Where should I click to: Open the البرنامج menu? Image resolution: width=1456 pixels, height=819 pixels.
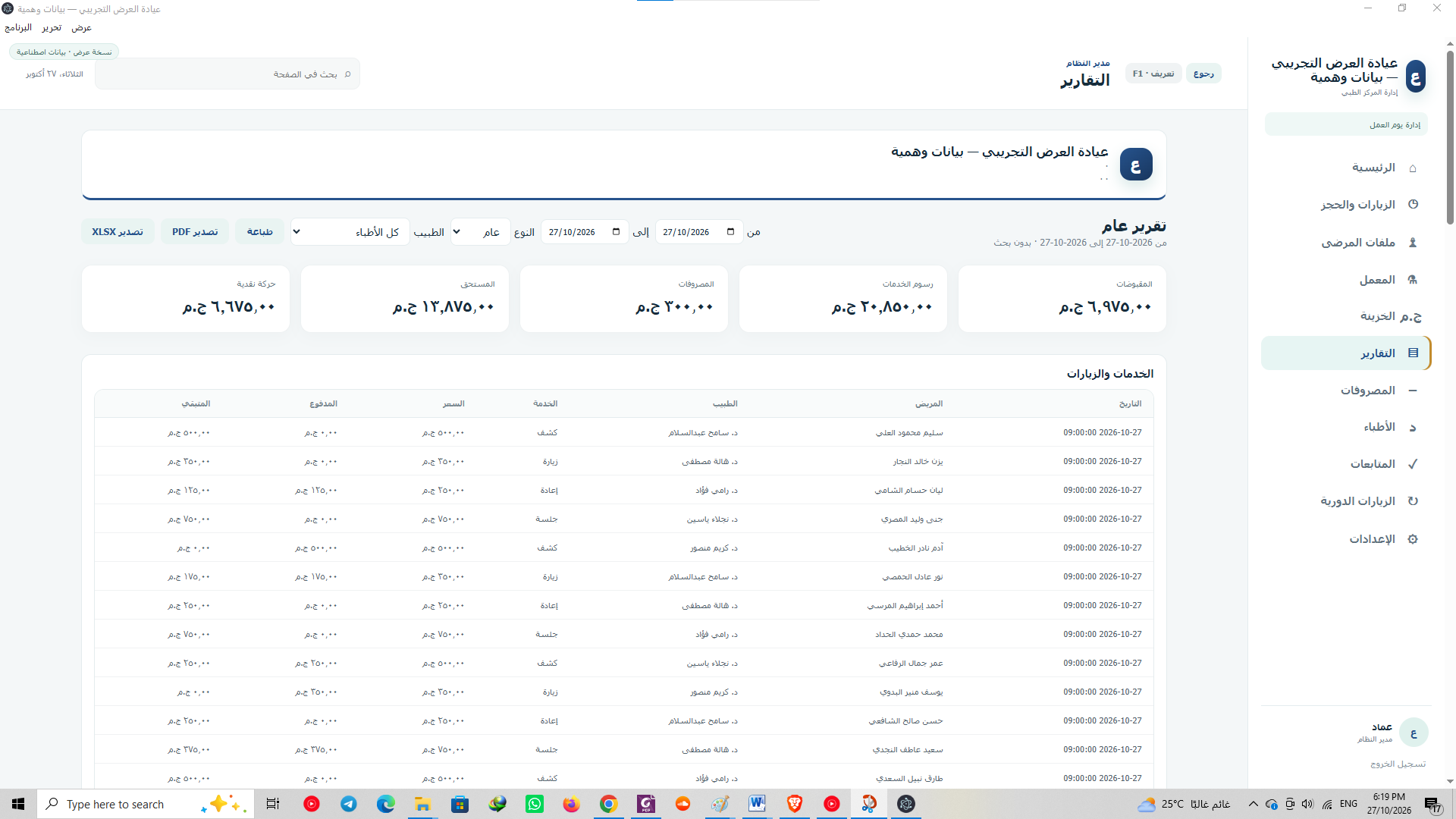pos(18,27)
